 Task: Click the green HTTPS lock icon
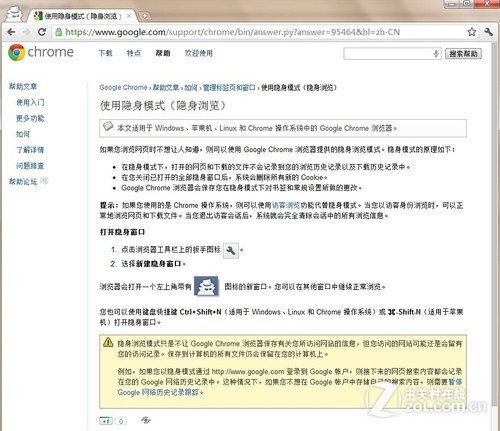(59, 32)
